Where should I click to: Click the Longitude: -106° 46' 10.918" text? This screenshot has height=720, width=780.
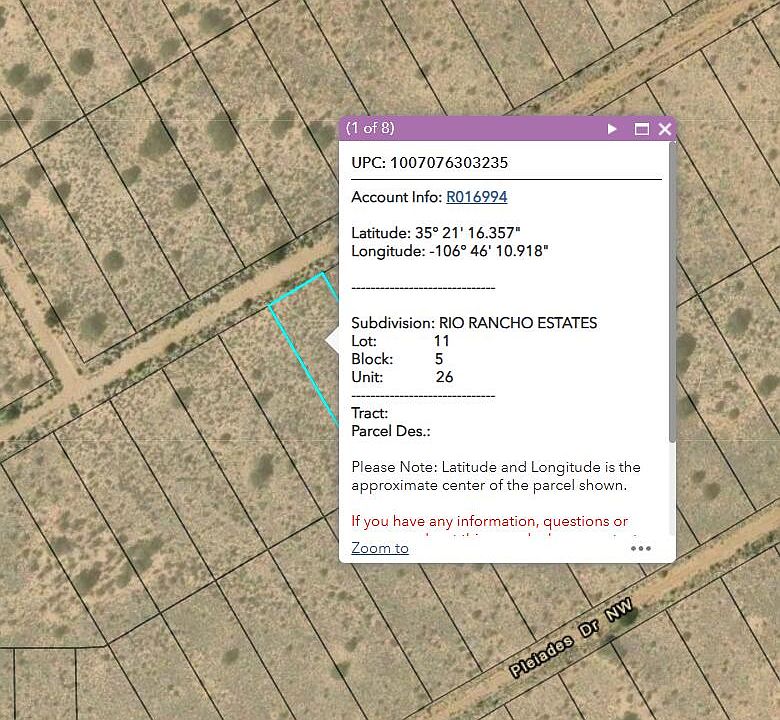450,251
